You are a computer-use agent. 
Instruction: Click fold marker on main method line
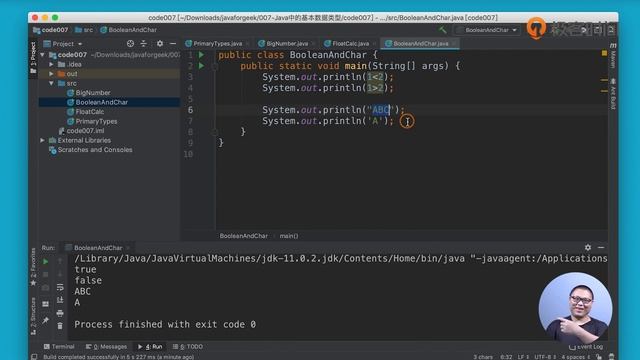tap(215, 66)
